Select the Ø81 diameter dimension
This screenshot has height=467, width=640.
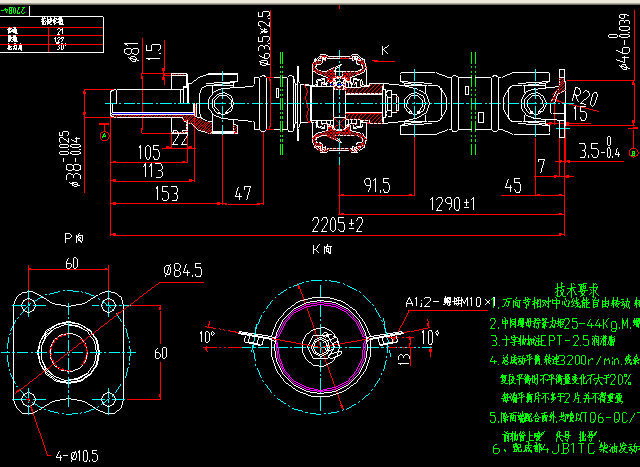tap(130, 49)
